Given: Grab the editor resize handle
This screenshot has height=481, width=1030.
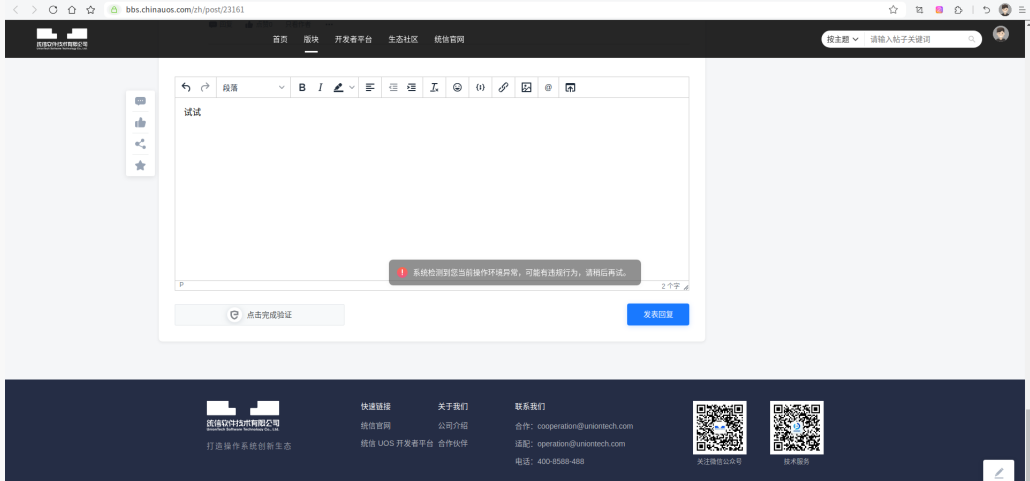Looking at the screenshot, I should coord(686,286).
